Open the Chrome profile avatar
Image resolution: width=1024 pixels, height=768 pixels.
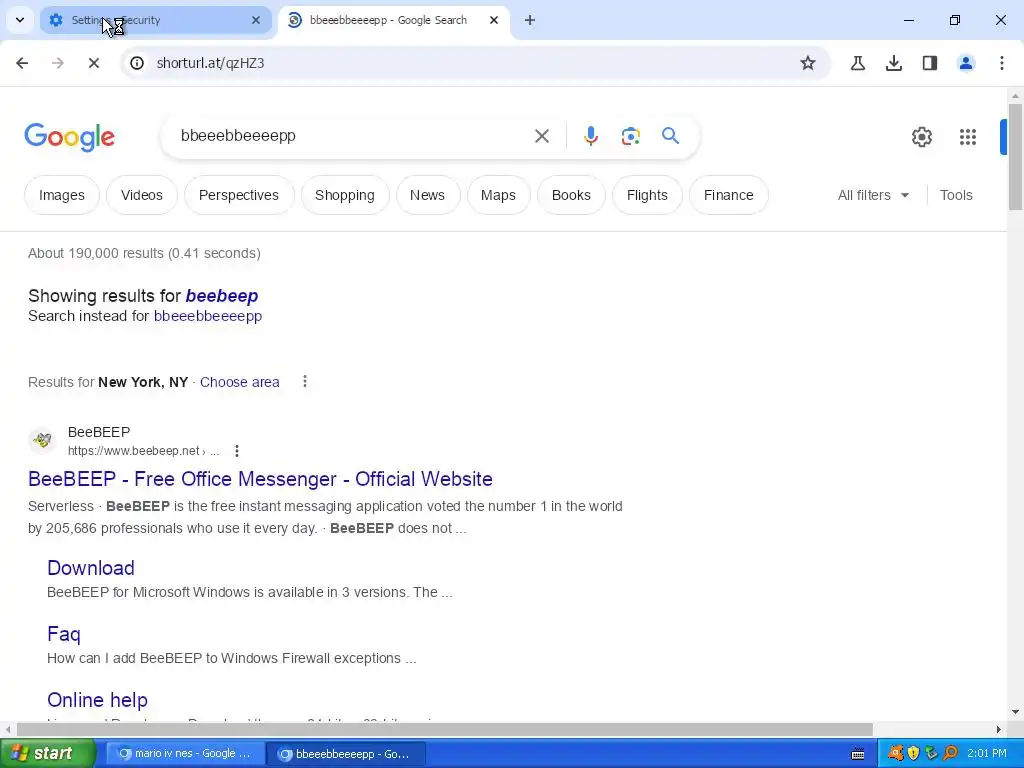point(966,63)
